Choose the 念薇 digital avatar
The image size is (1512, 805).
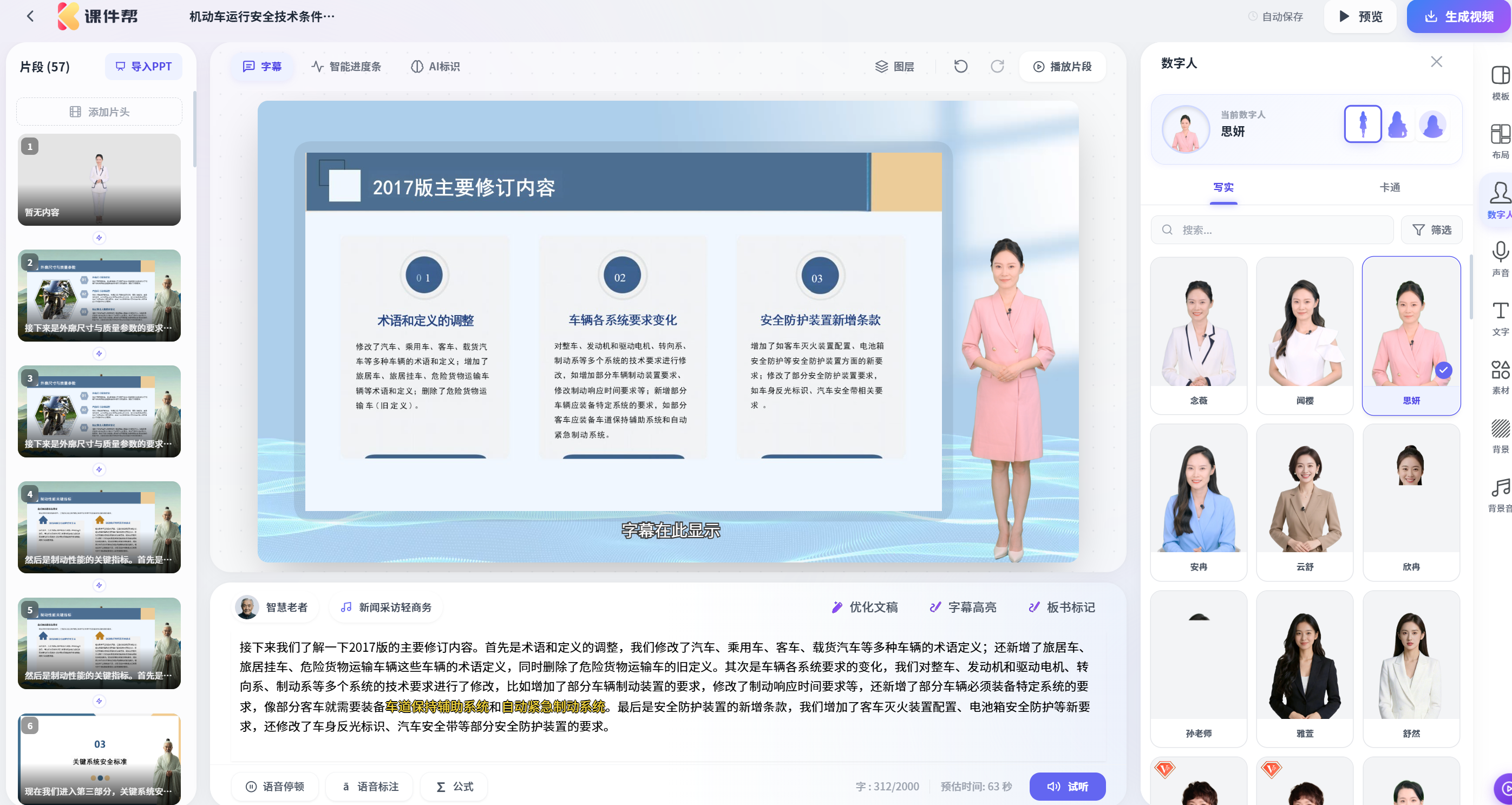[x=1199, y=335]
